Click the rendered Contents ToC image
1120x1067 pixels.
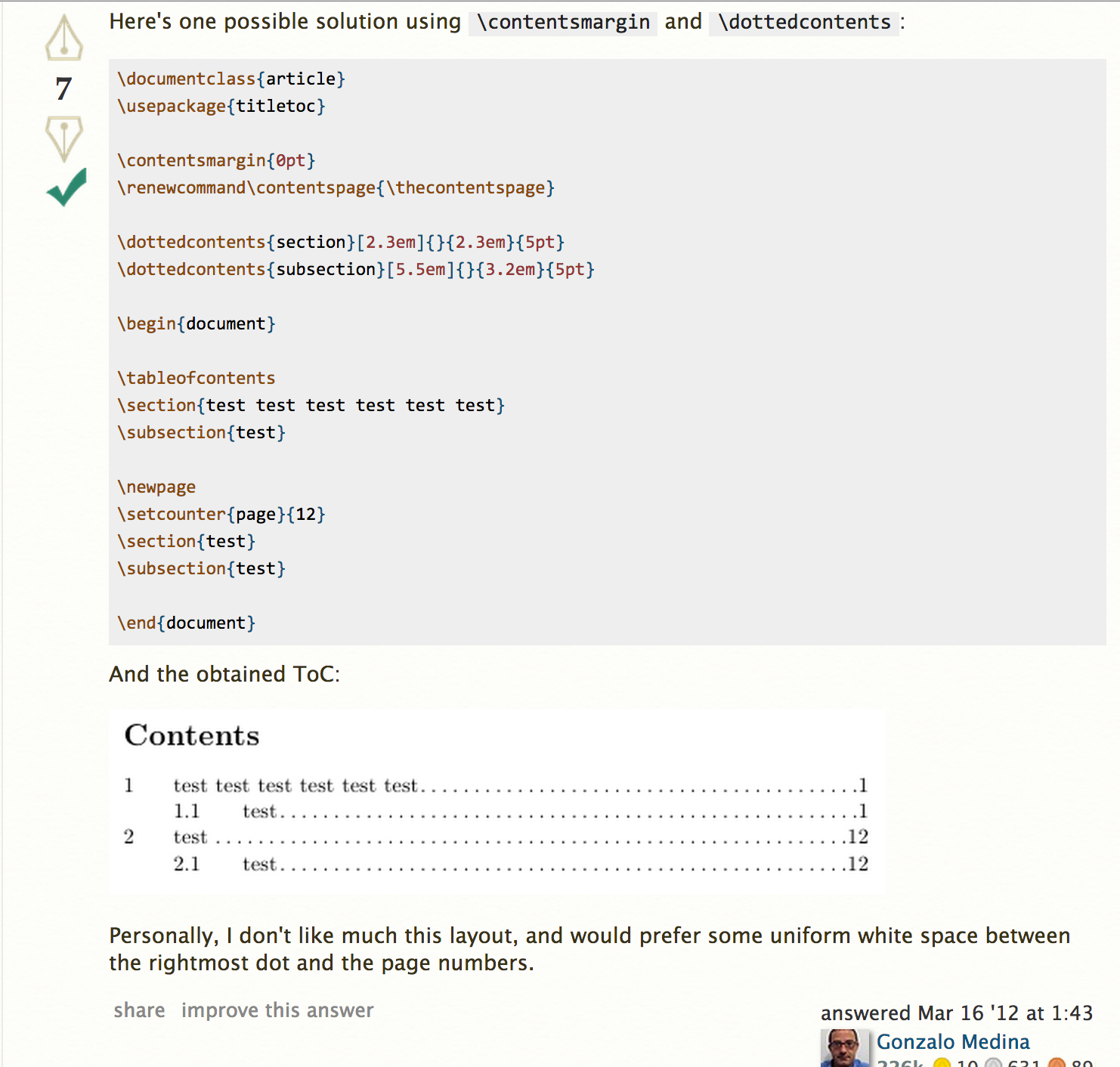[497, 802]
